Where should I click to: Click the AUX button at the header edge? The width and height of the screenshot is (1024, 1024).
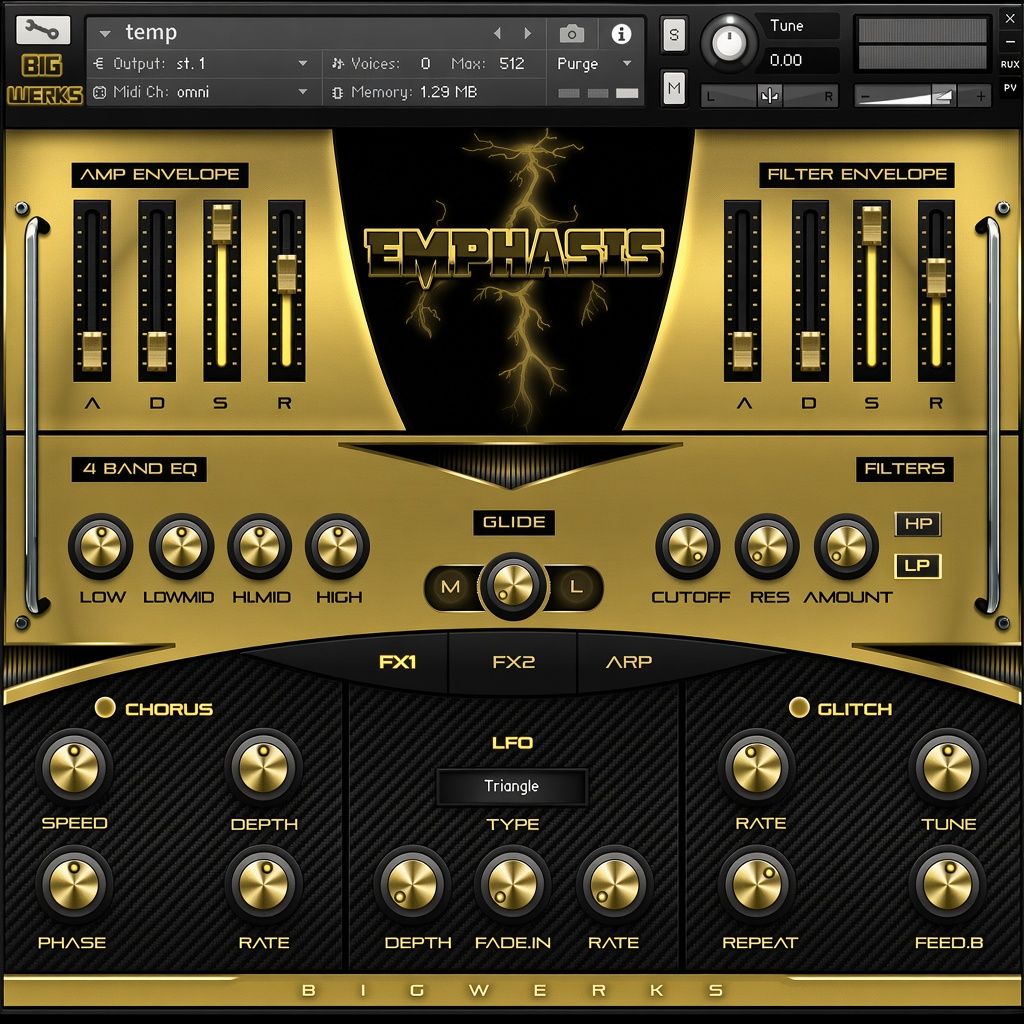[x=1010, y=64]
